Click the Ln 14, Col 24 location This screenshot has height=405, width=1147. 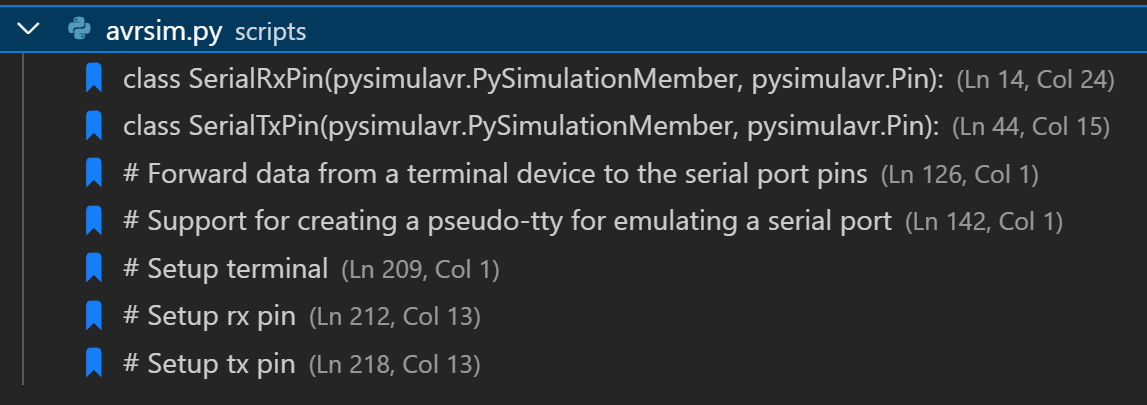tap(1035, 80)
